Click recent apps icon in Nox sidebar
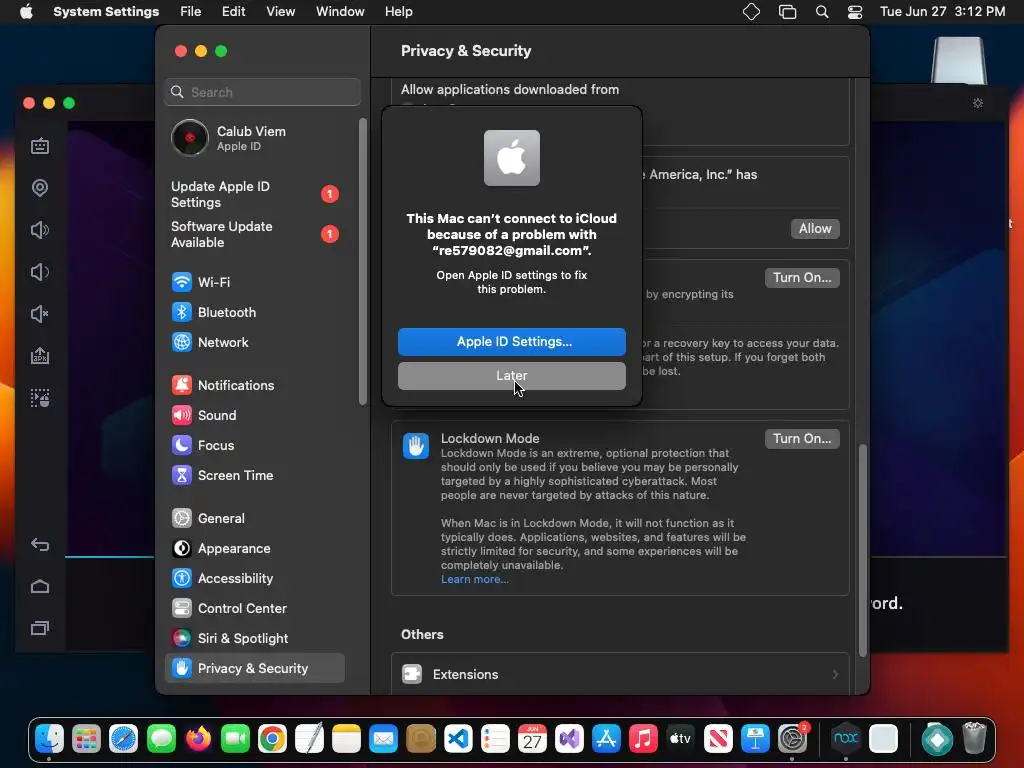The height and width of the screenshot is (768, 1024). 40,628
